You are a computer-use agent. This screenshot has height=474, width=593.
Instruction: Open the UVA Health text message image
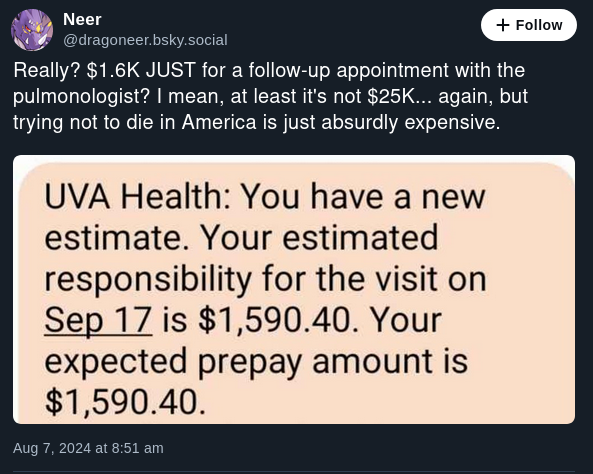pos(294,289)
